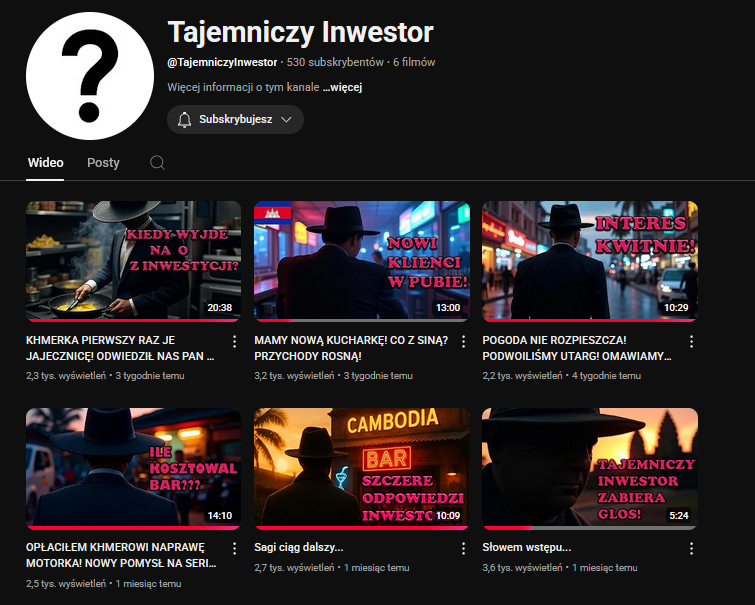Open three-dot menu for POGODA NIE ROZPIESZCZA video
755x605 pixels.
691,342
